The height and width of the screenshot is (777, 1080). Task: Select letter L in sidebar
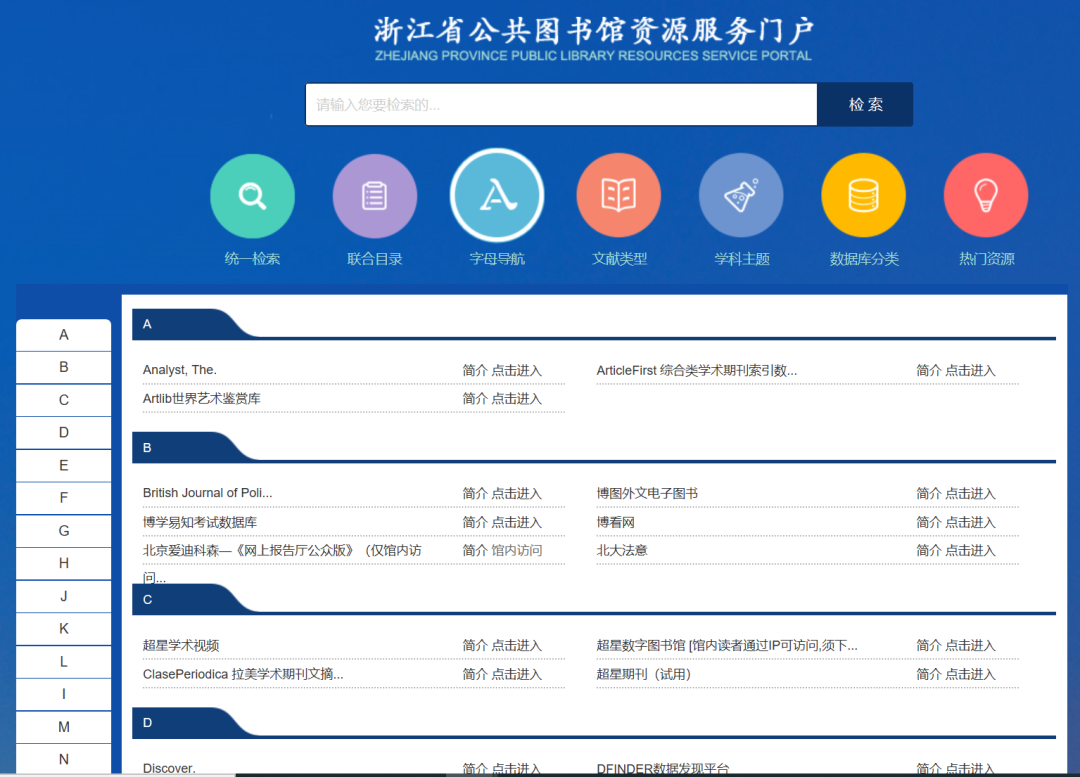[x=63, y=662]
